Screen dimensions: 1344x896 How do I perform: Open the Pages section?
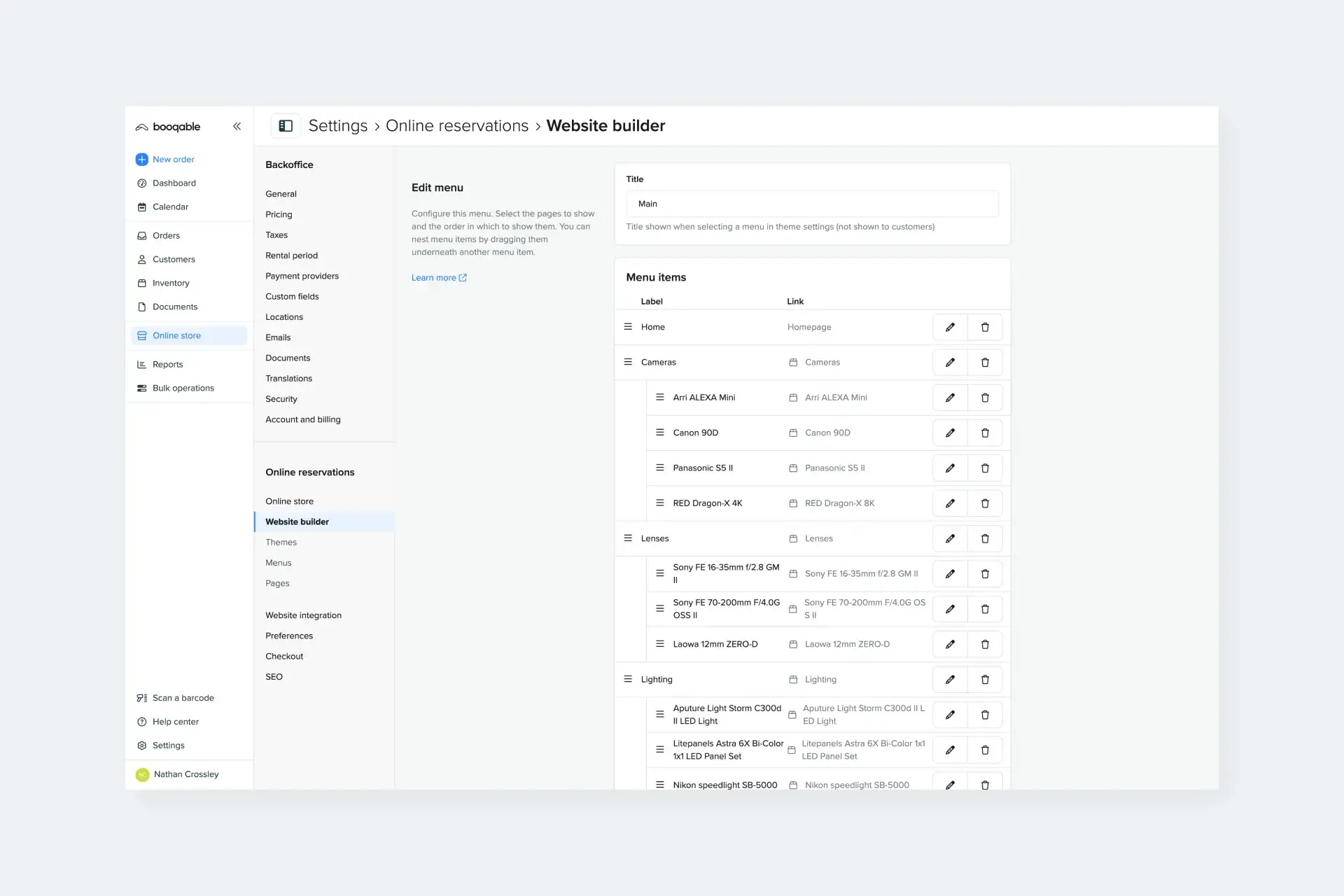pos(277,583)
